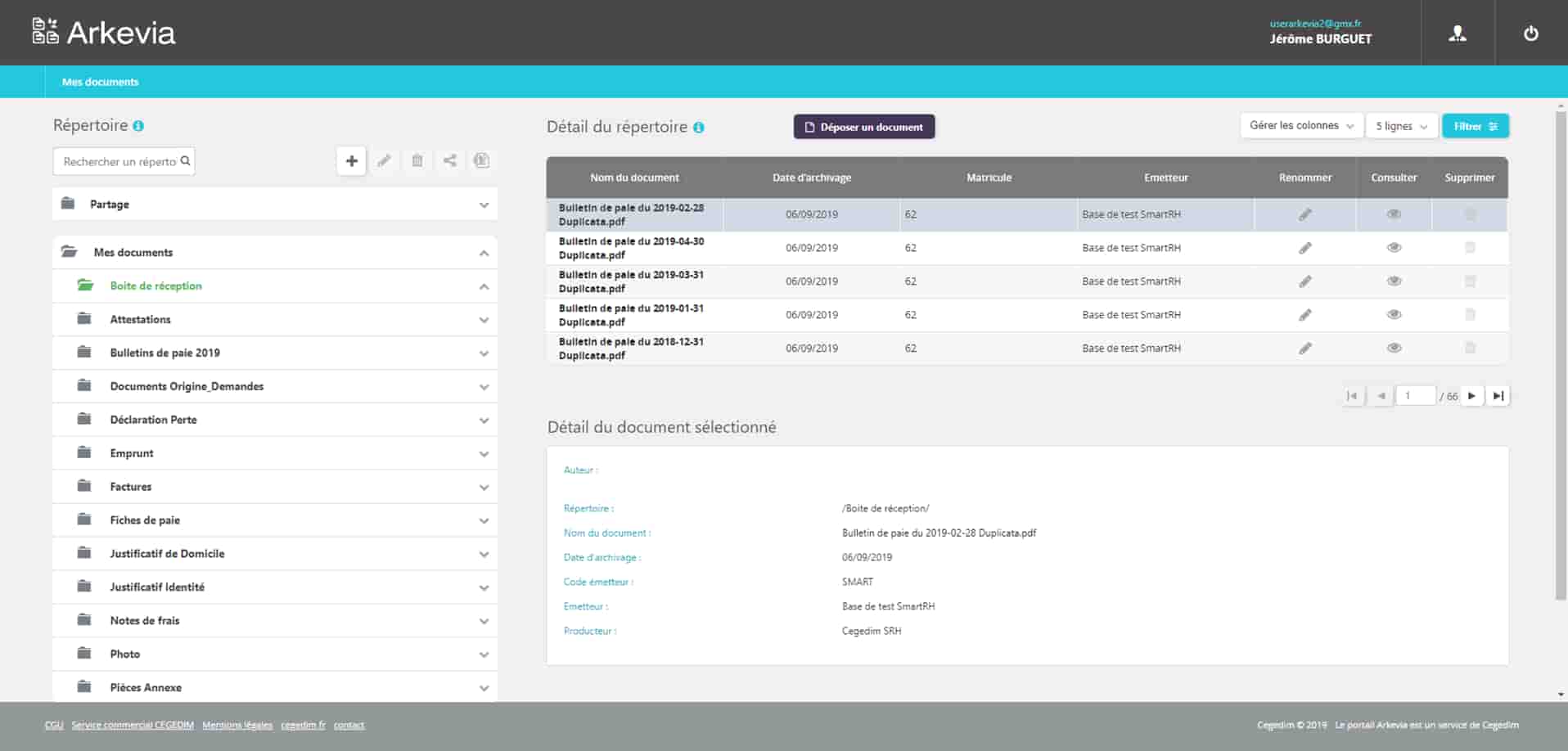This screenshot has height=751, width=1568.
Task: Open the Mes documents tab
Action: coord(100,82)
